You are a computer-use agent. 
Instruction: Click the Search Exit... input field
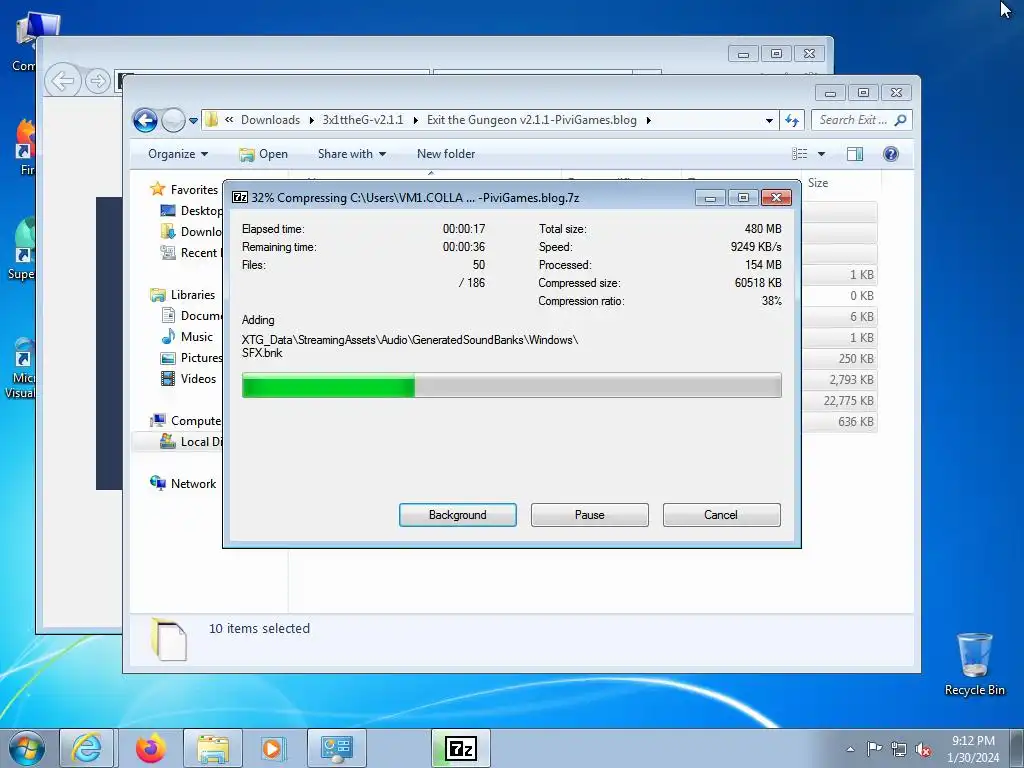tap(853, 120)
